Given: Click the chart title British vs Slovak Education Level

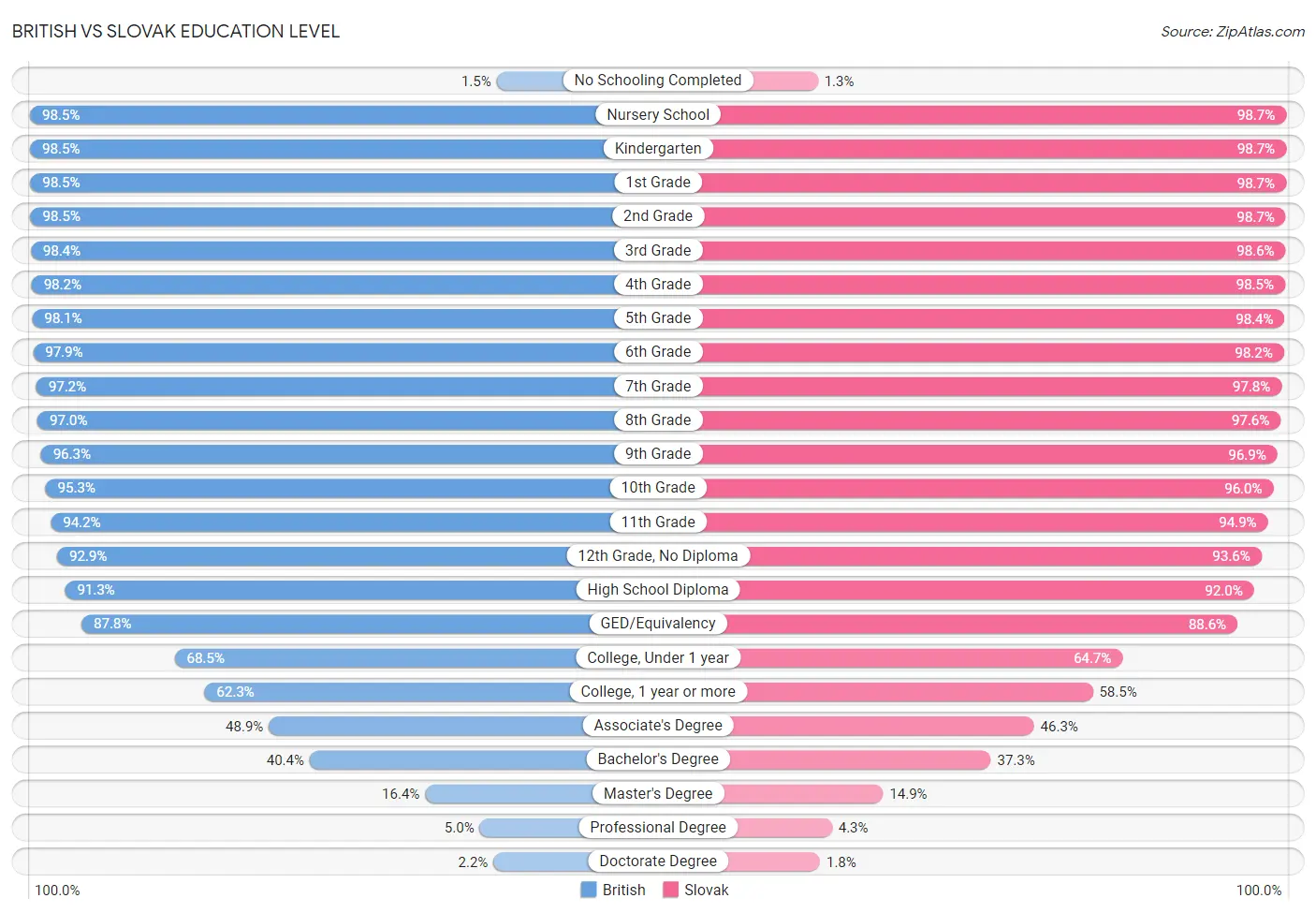Looking at the screenshot, I should 176,31.
